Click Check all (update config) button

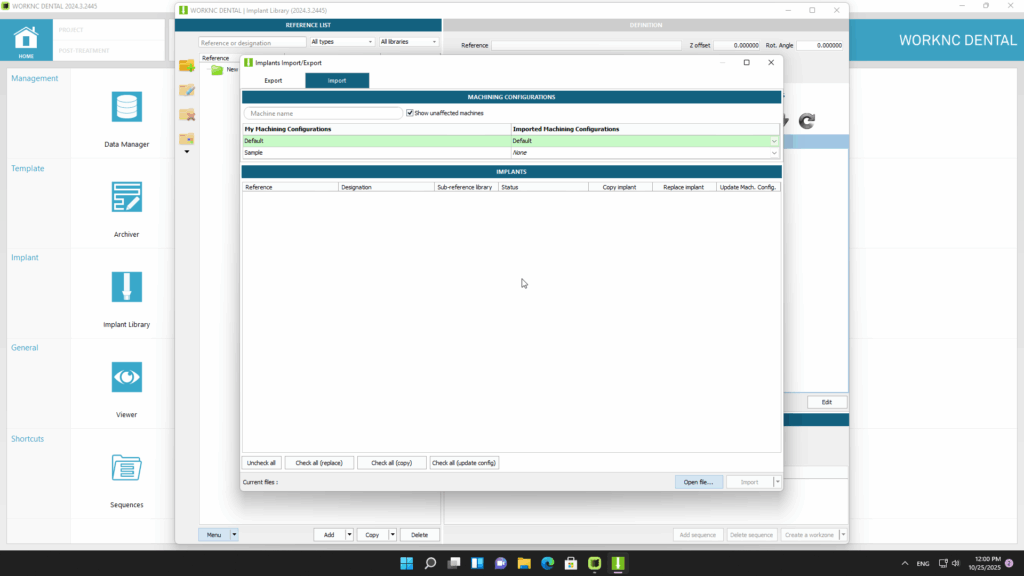click(464, 463)
